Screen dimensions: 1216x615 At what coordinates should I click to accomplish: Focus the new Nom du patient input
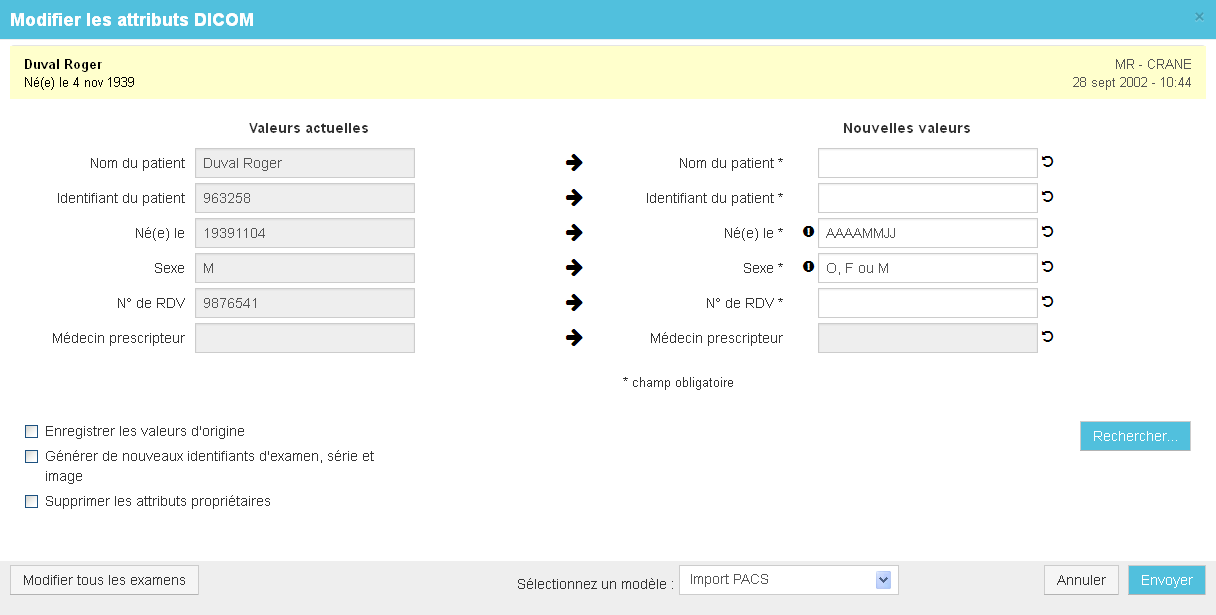[928, 163]
